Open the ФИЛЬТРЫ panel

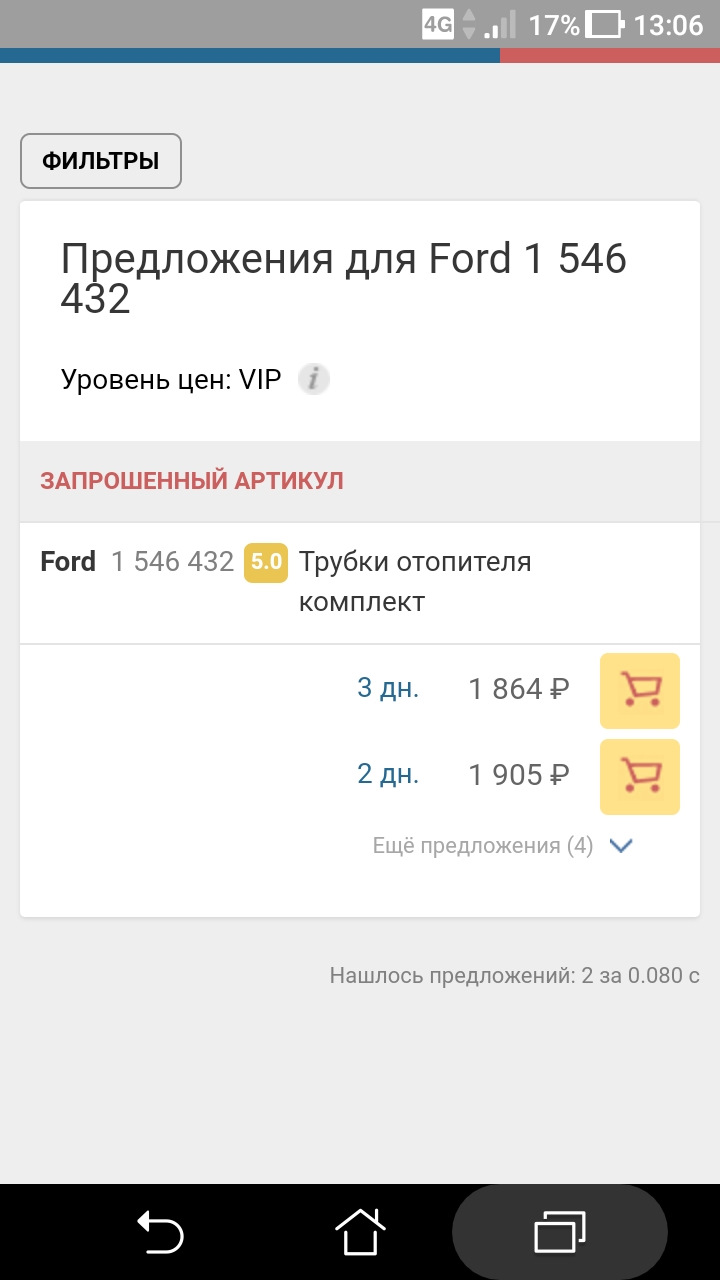pos(99,160)
